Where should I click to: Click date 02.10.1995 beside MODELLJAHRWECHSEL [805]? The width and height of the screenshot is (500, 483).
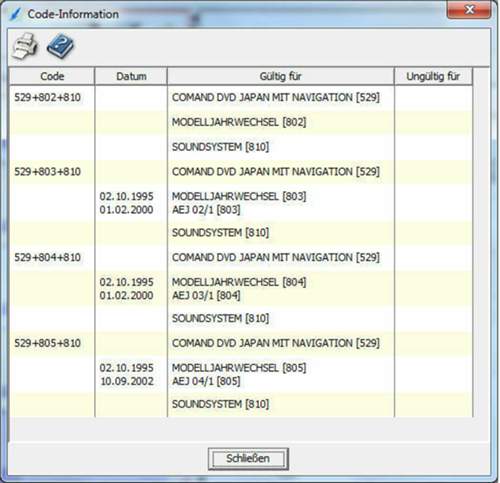(x=127, y=368)
